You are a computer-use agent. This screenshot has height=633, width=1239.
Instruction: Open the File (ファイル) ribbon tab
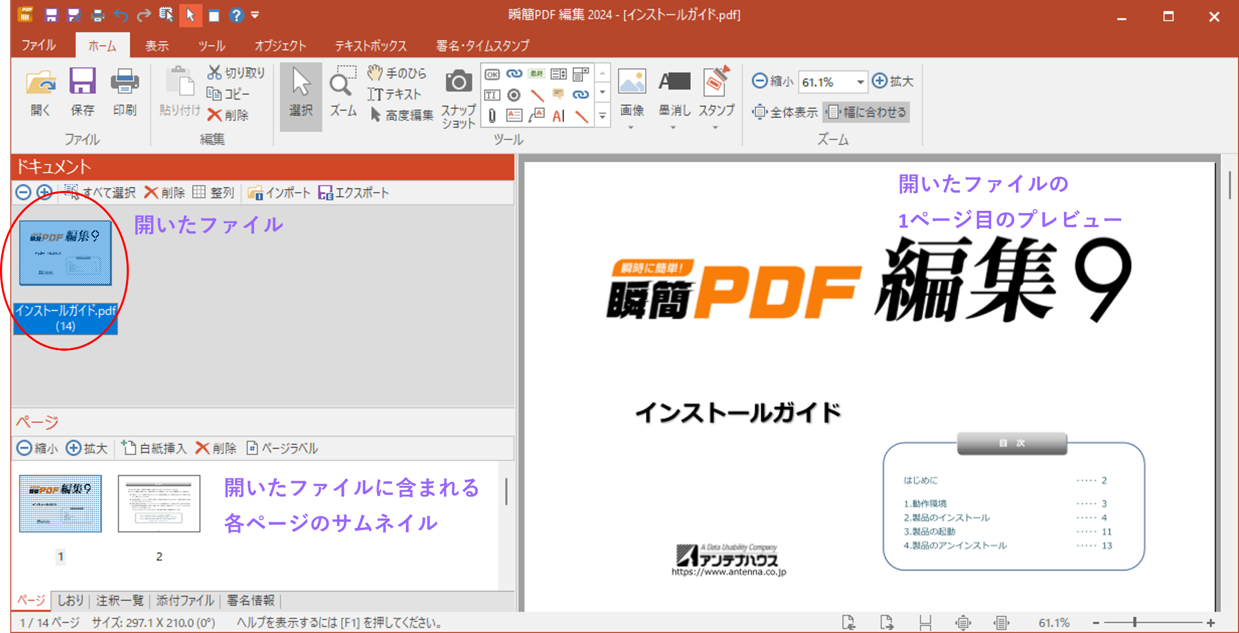coord(39,46)
